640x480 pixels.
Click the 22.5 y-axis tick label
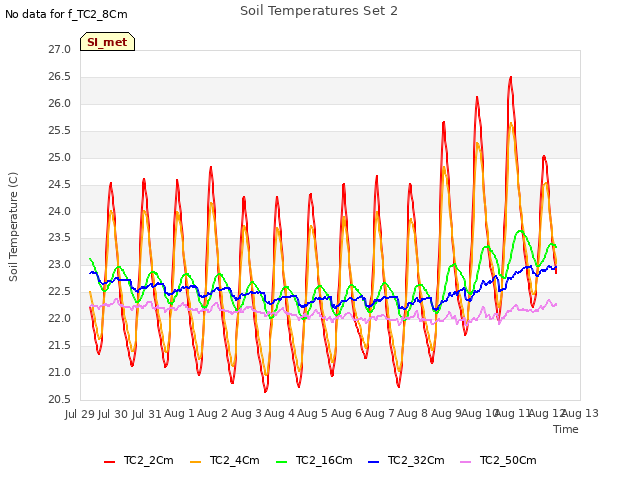click(x=60, y=291)
